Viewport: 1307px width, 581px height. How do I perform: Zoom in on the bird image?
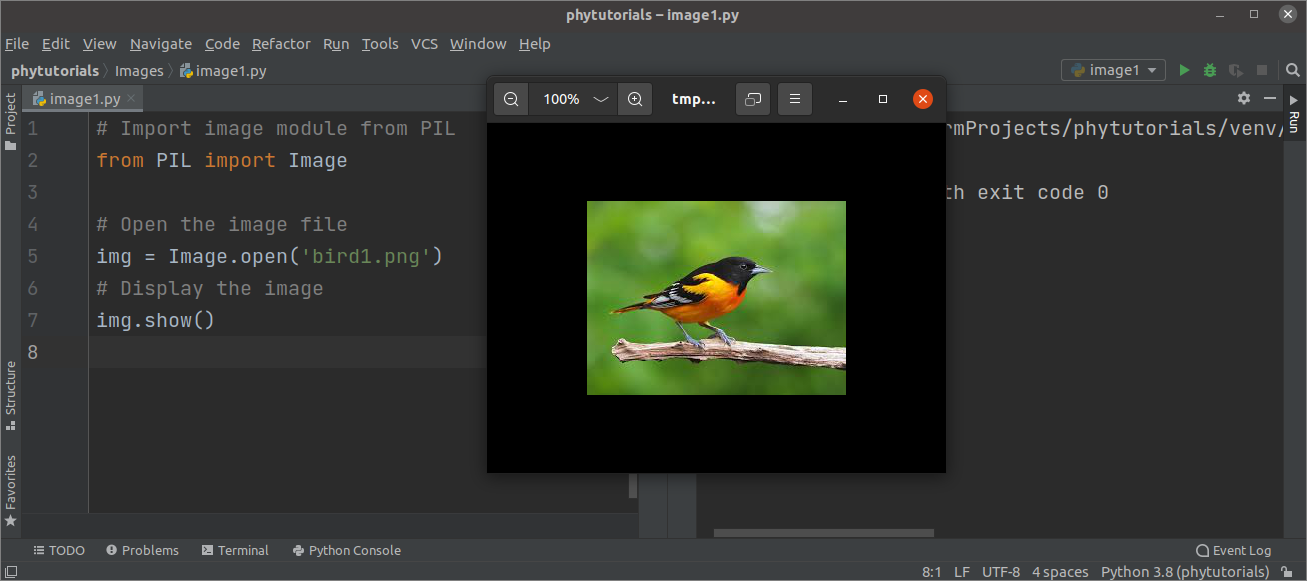(x=635, y=99)
